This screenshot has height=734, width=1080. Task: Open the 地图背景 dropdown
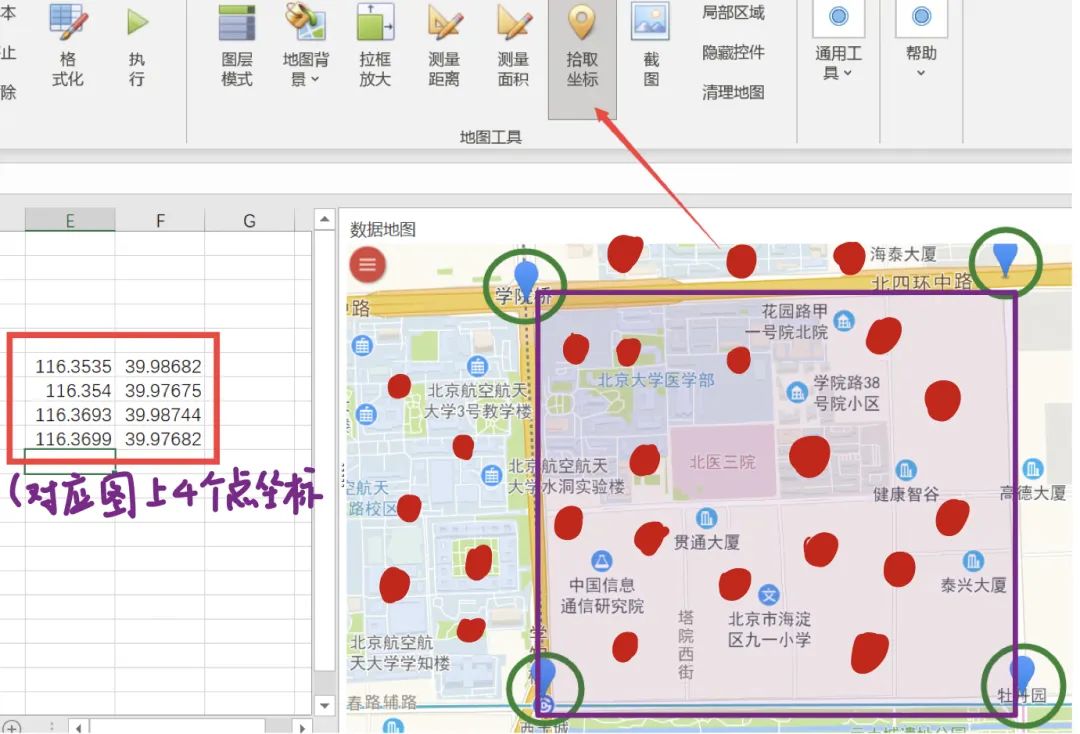click(x=306, y=45)
